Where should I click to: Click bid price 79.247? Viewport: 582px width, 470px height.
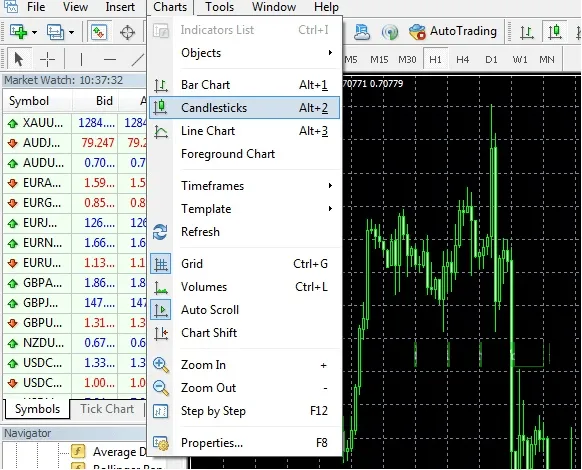pos(98,143)
